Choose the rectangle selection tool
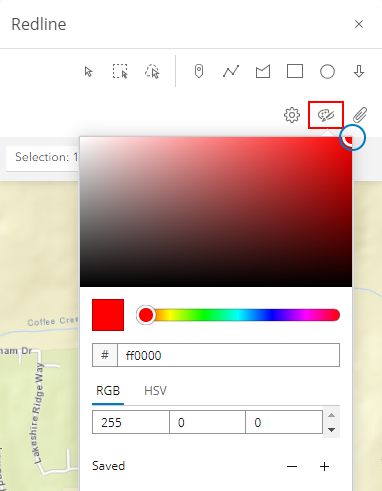 (x=120, y=71)
